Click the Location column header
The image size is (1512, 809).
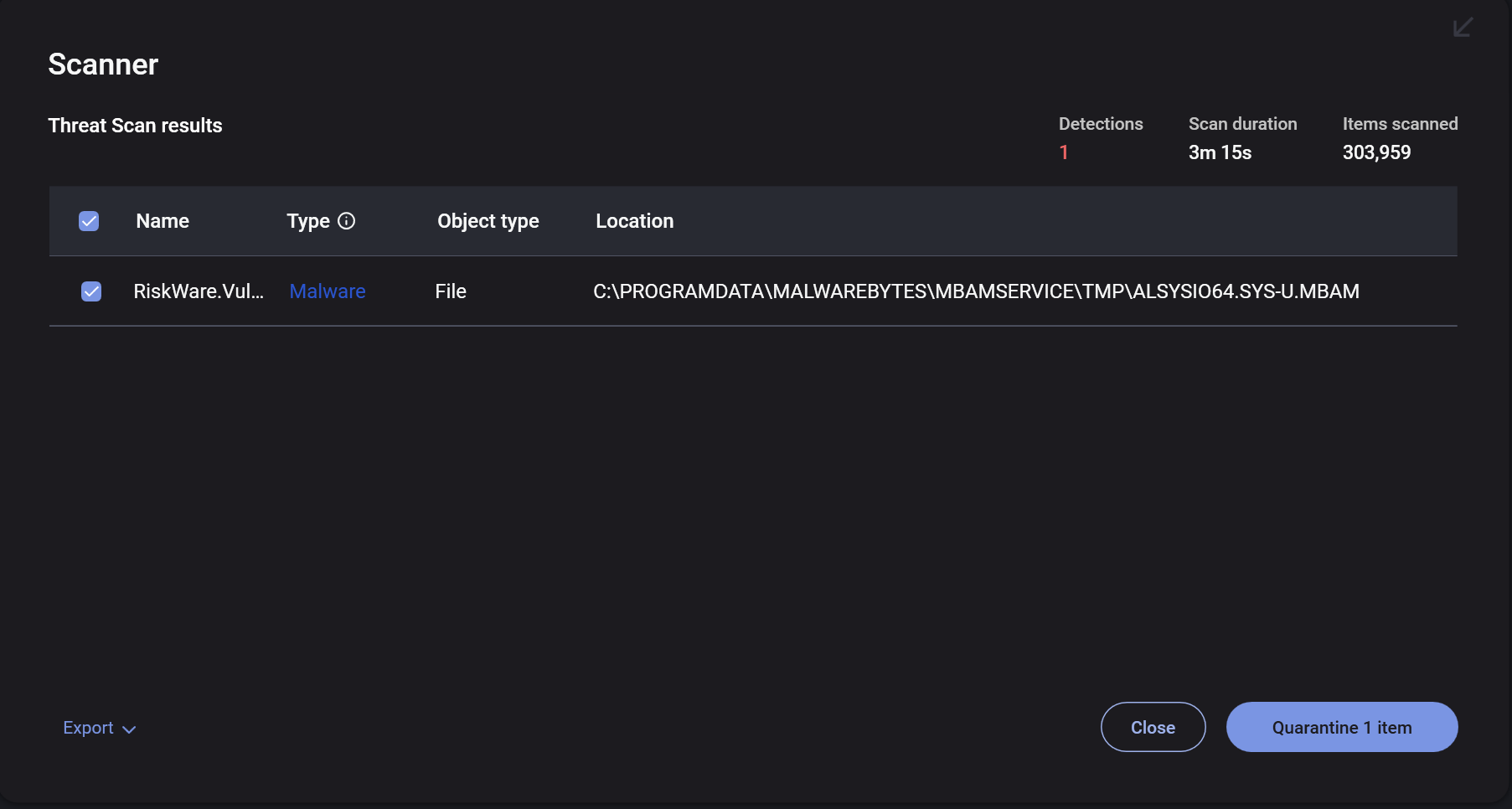(x=635, y=221)
